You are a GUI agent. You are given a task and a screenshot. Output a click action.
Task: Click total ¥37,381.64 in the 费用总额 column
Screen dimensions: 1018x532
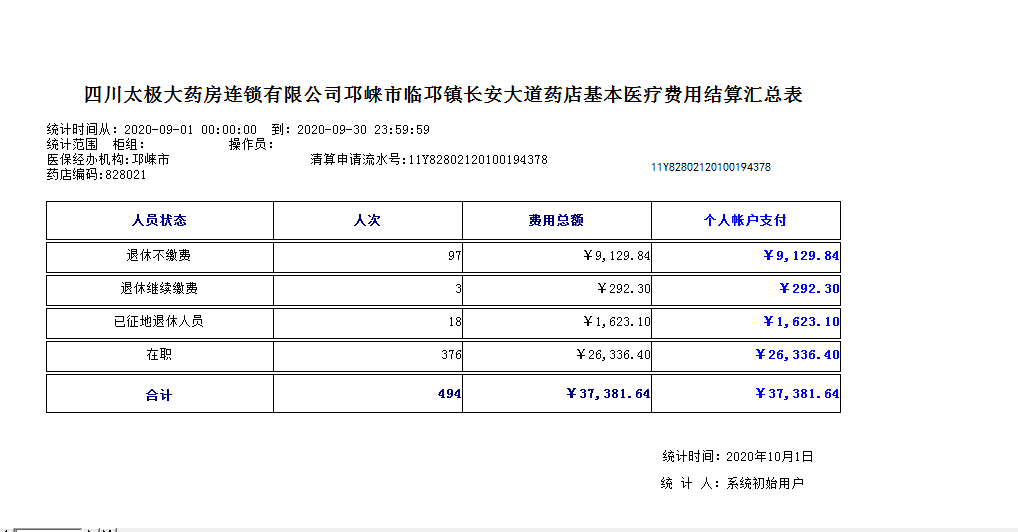pyautogui.click(x=608, y=394)
